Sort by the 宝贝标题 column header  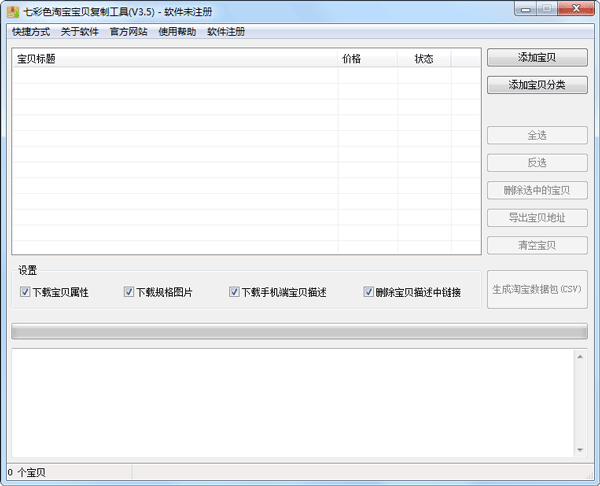175,59
